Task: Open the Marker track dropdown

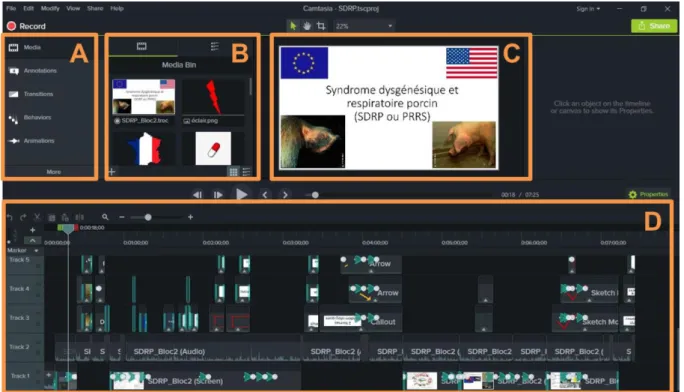Action: pos(36,250)
